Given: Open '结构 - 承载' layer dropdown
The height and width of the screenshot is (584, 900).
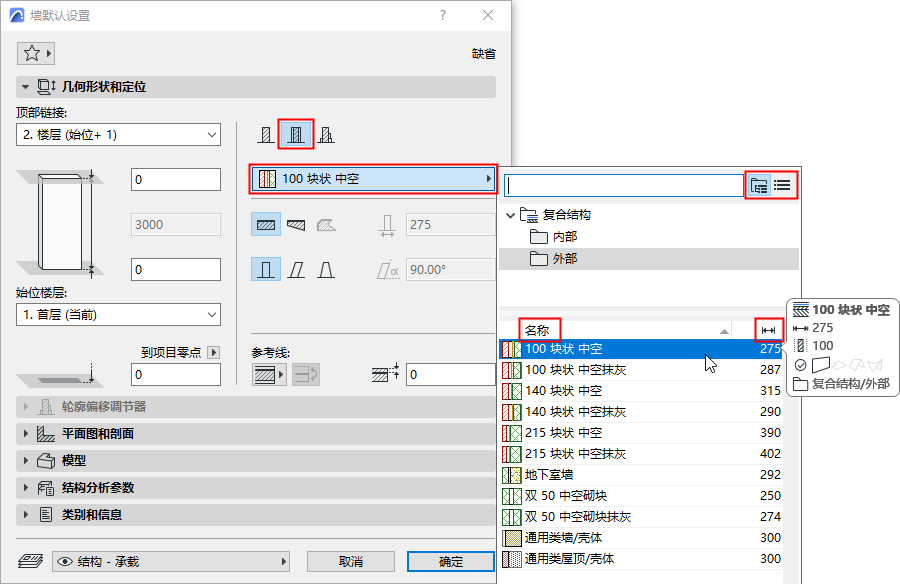Looking at the screenshot, I should 170,562.
